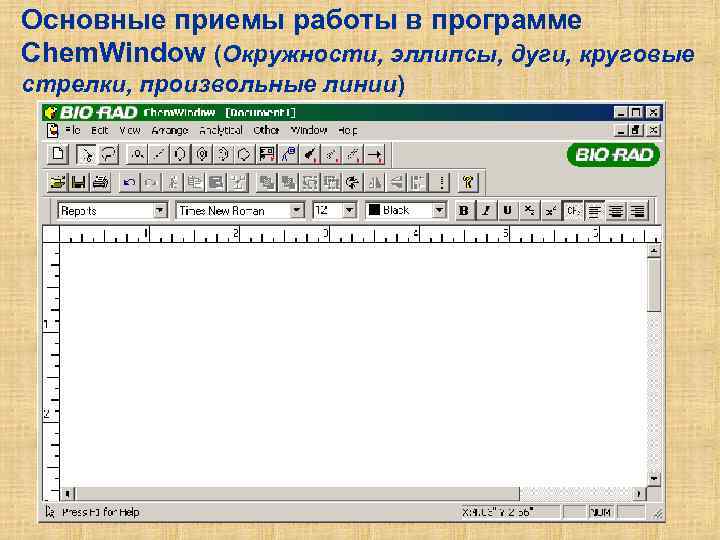Click the horizontal scrollbar left arrow

(68, 494)
